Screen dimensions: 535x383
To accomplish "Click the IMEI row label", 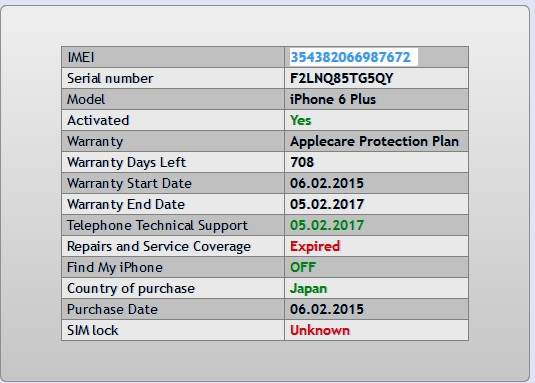I will tap(81, 57).
